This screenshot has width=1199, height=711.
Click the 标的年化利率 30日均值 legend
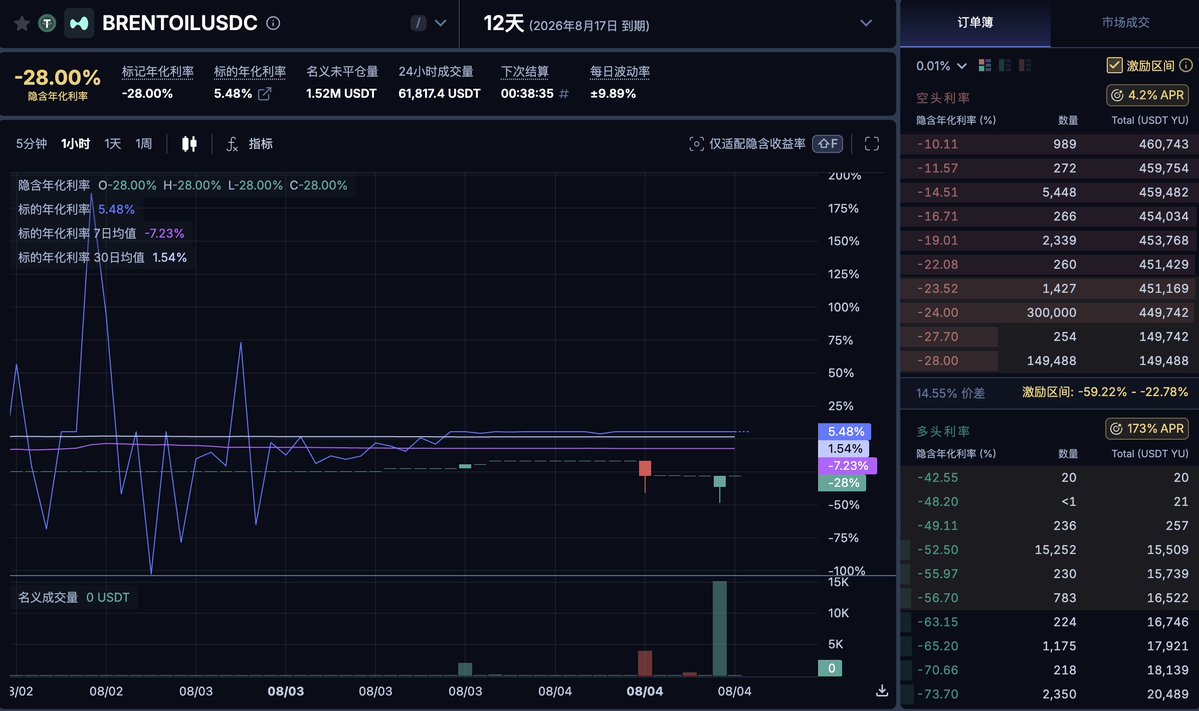coord(102,258)
